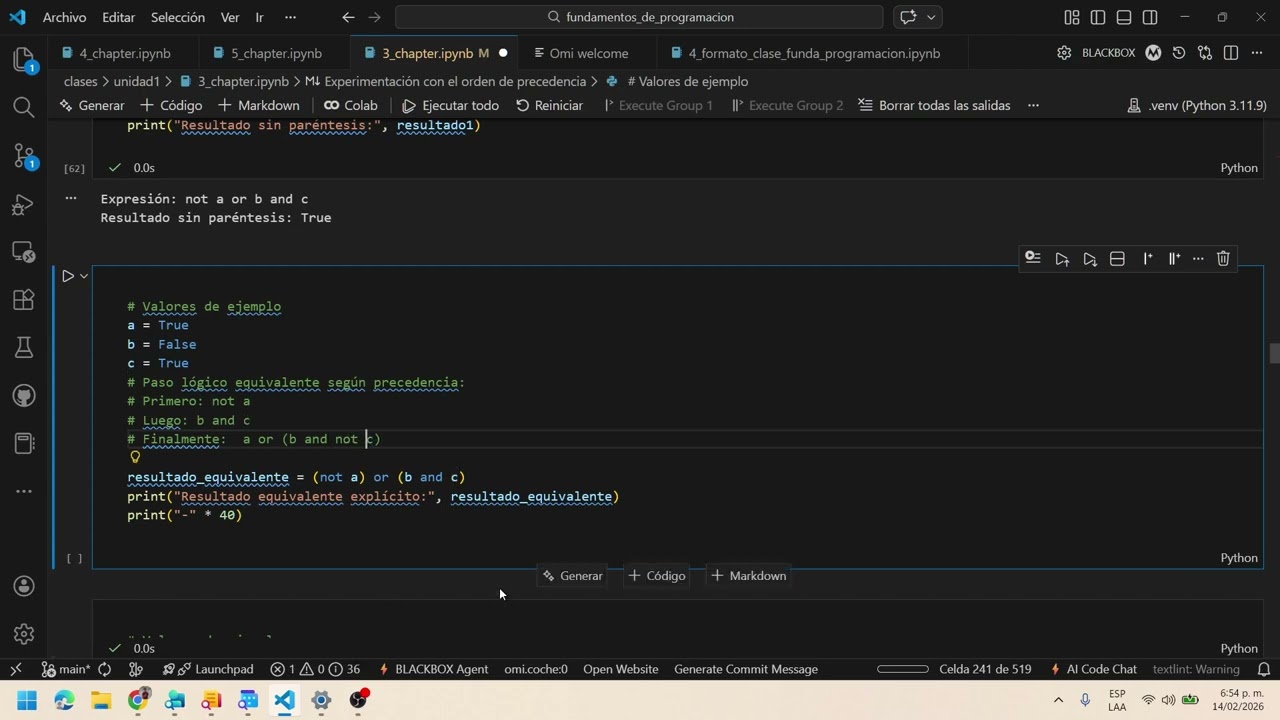The height and width of the screenshot is (720, 1280).
Task: Open more cell actions in cell toolbar
Action: tap(1198, 258)
